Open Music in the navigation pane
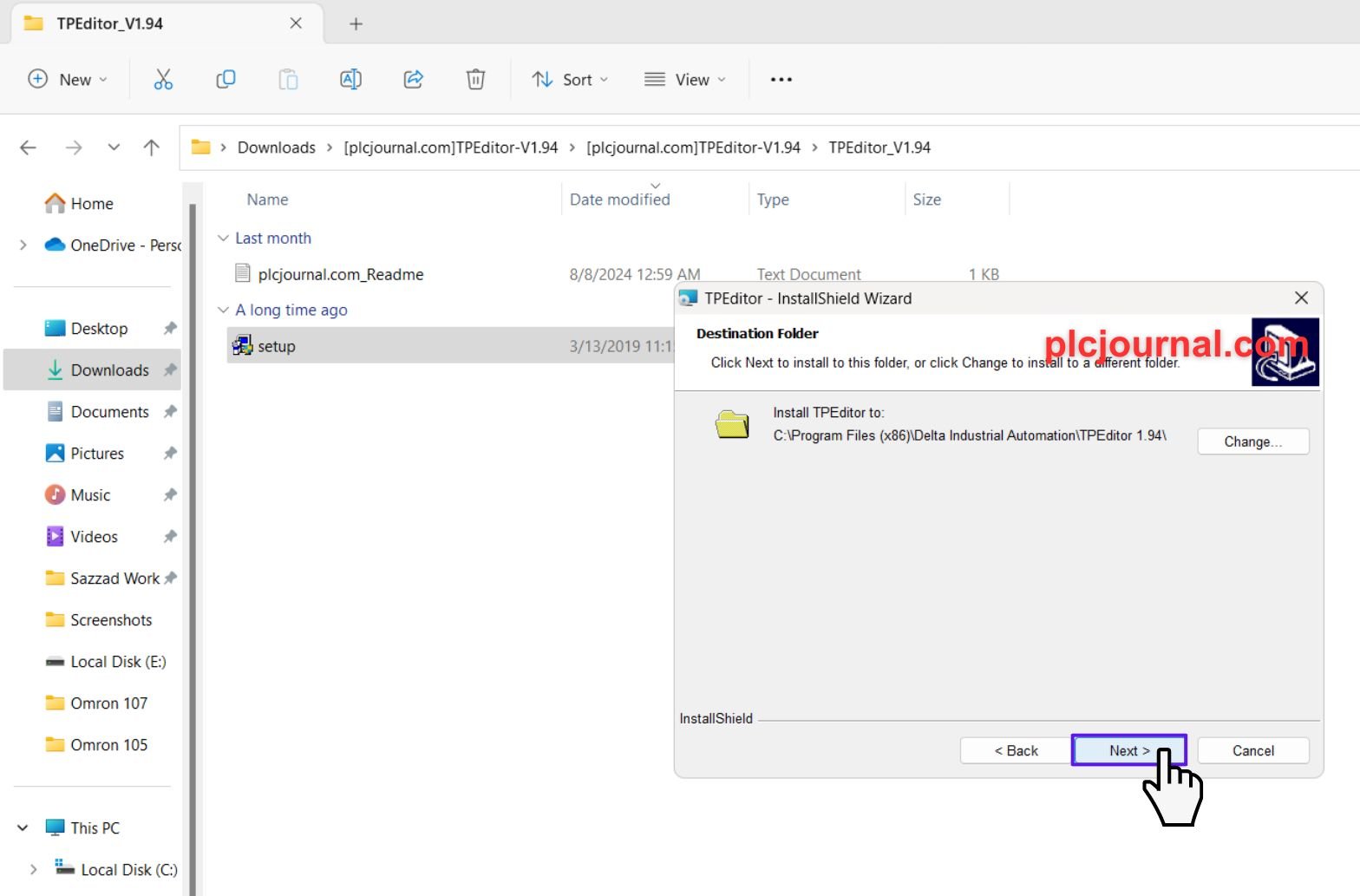Image resolution: width=1360 pixels, height=896 pixels. (x=90, y=494)
